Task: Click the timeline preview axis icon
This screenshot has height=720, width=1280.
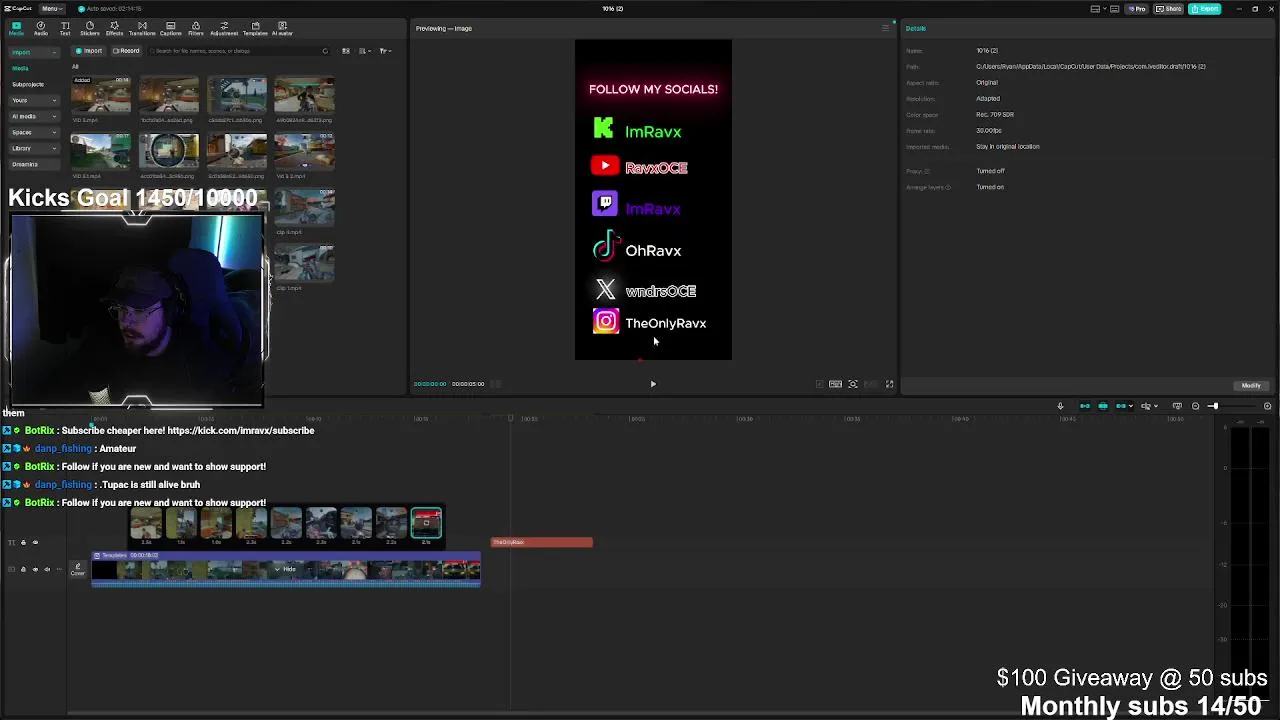Action: [x=1177, y=406]
